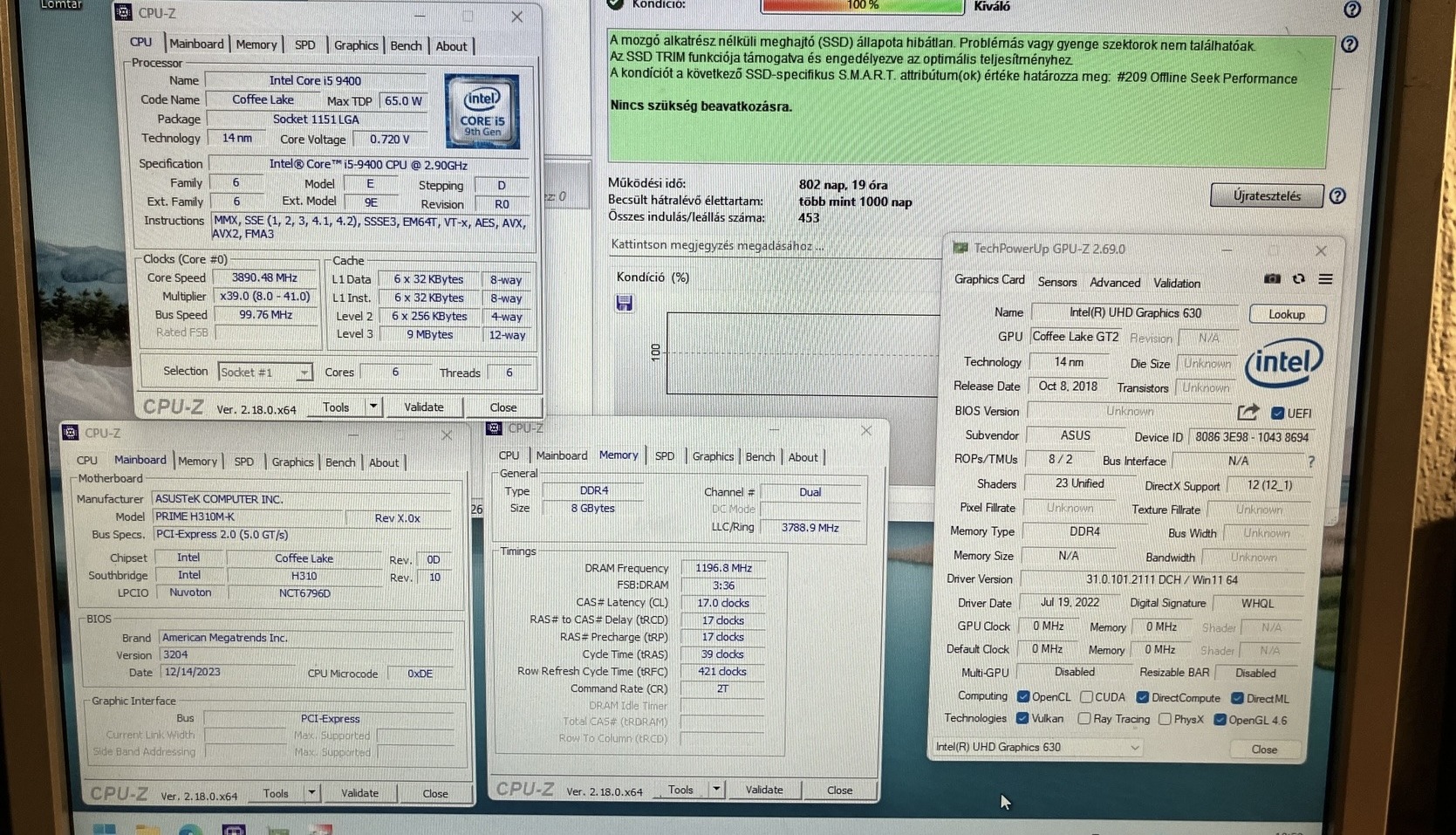Expand Tools arrow in the CPU-Z processor window
The image size is (1456, 835).
373,407
